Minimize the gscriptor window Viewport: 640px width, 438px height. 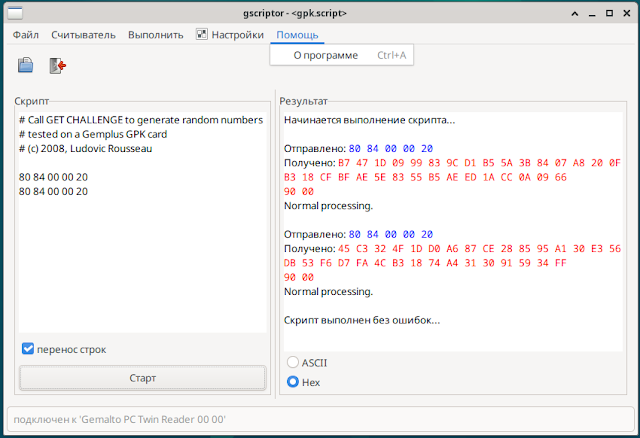pyautogui.click(x=592, y=13)
